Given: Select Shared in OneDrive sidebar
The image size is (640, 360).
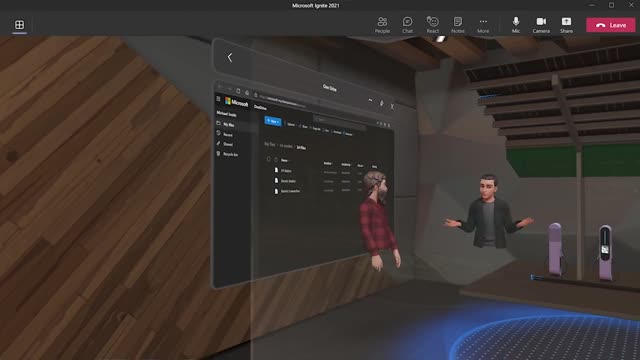Looking at the screenshot, I should (225, 144).
